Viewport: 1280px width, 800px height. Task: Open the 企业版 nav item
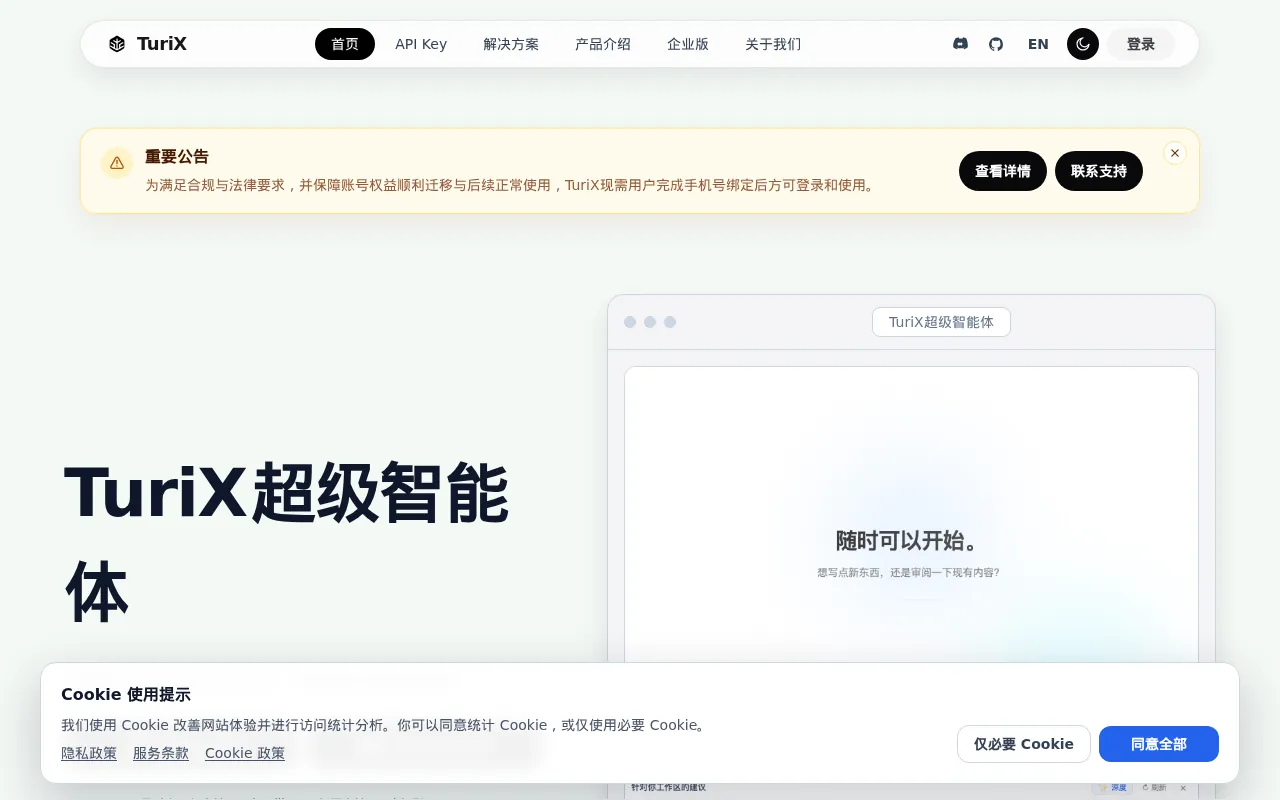pos(688,44)
